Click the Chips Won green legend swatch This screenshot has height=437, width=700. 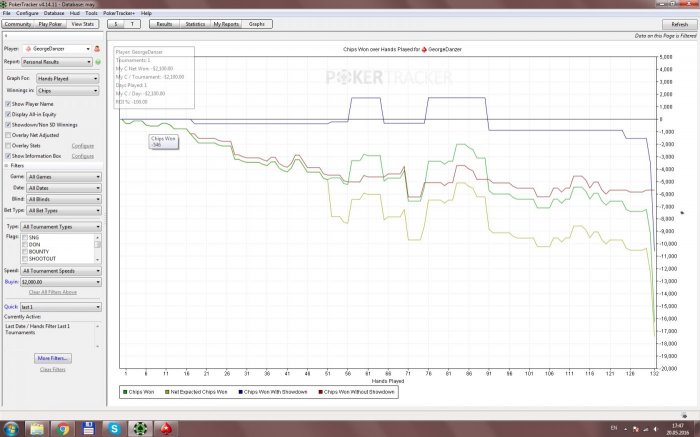(x=125, y=392)
